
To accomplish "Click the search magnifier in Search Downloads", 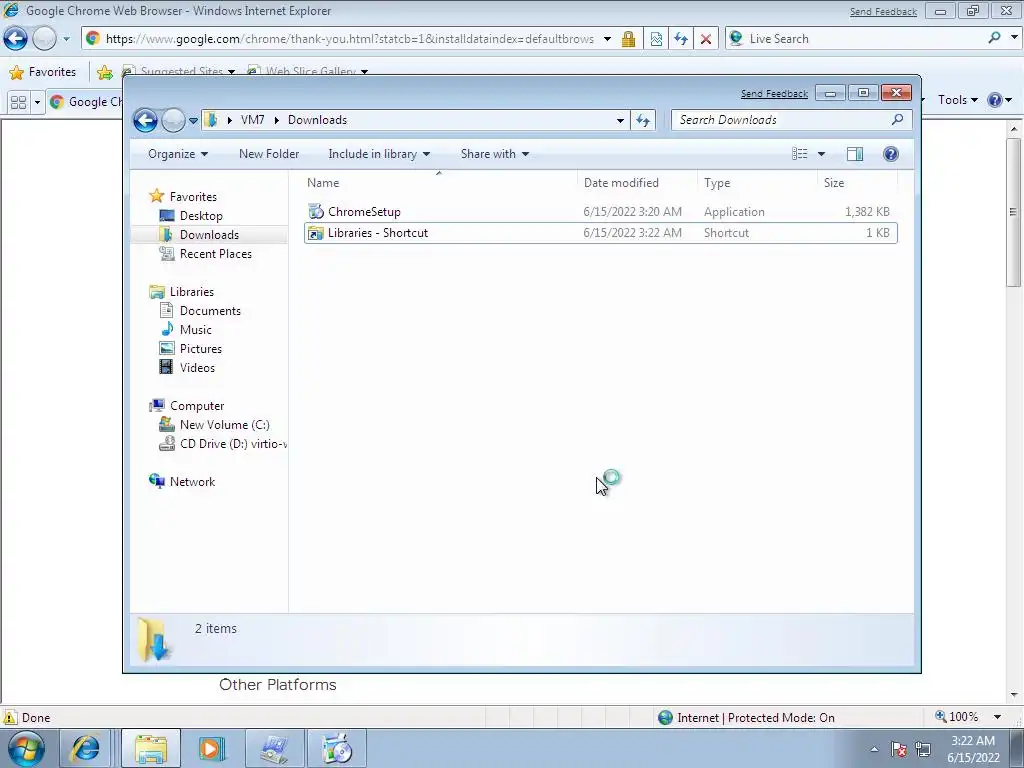I will [897, 120].
